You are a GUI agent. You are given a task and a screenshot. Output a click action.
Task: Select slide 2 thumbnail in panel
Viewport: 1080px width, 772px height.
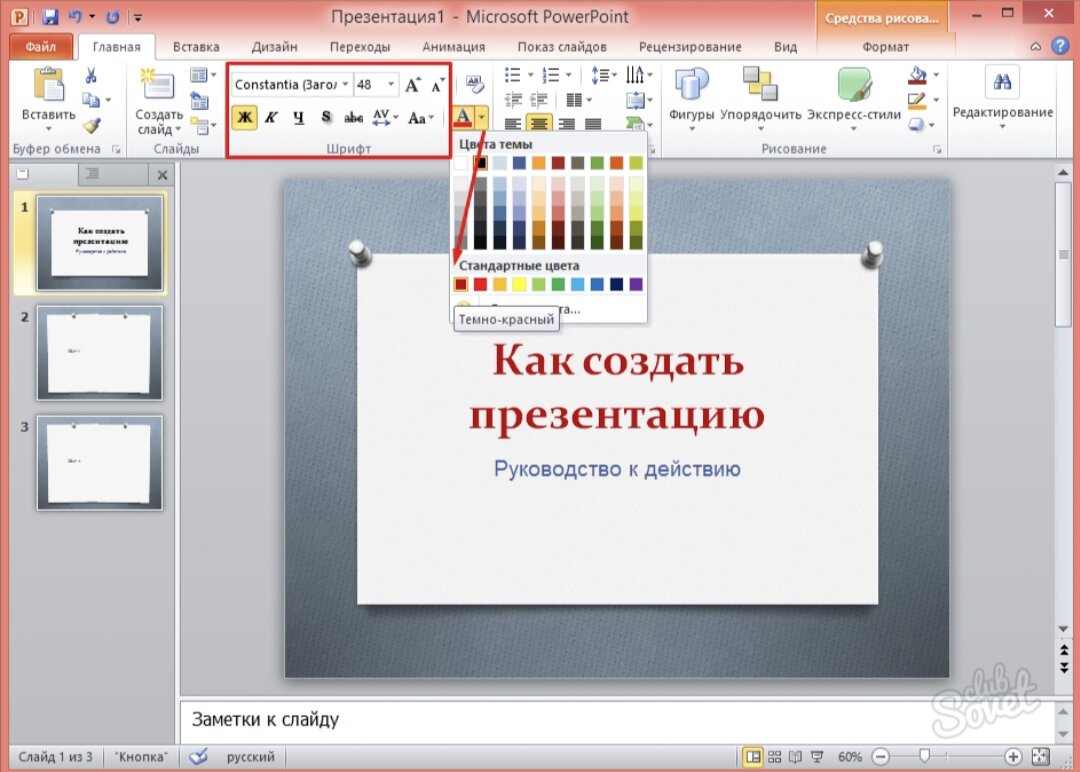(x=99, y=352)
